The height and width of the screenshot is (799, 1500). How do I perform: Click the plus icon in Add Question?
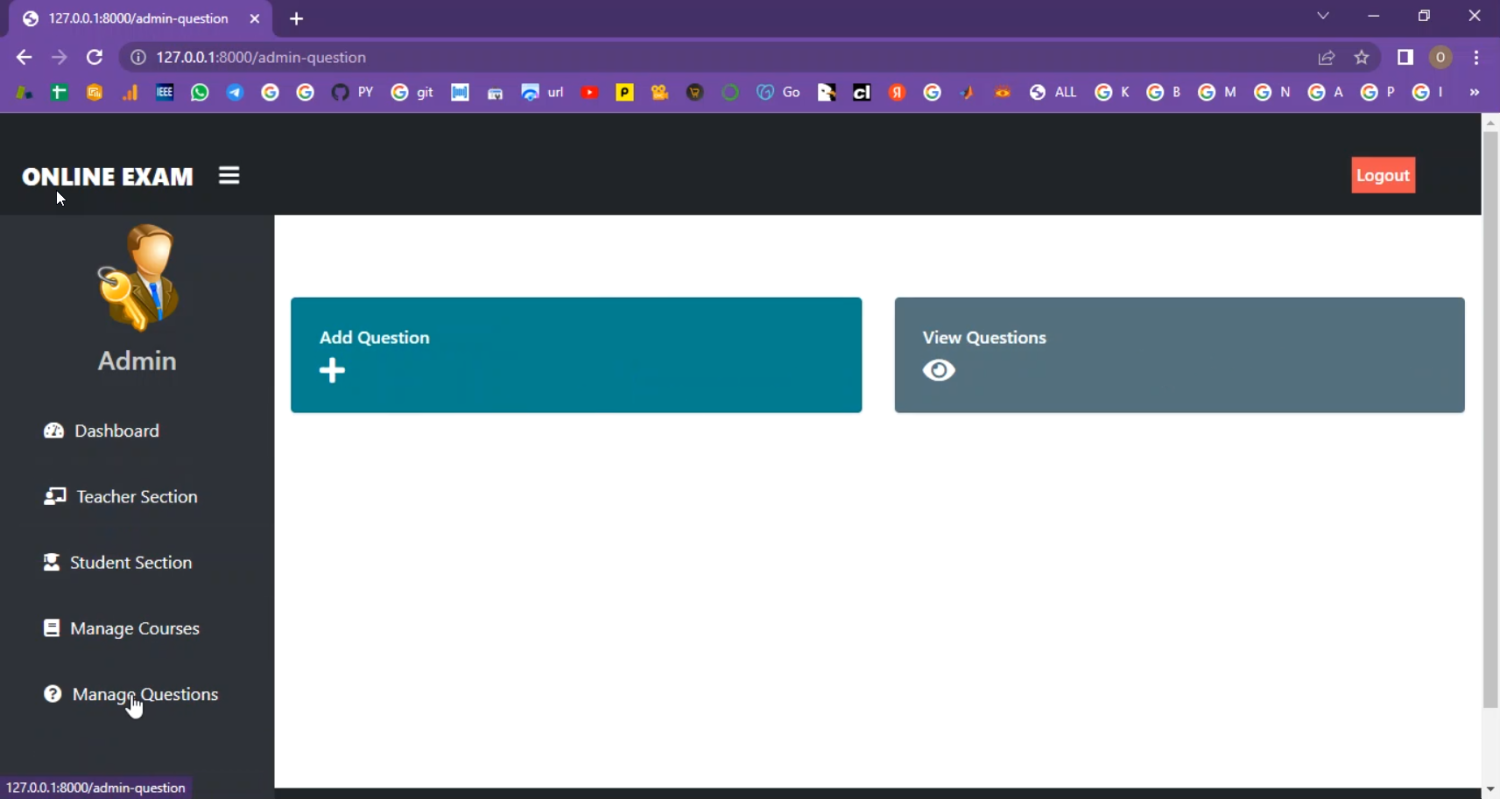[x=332, y=371]
